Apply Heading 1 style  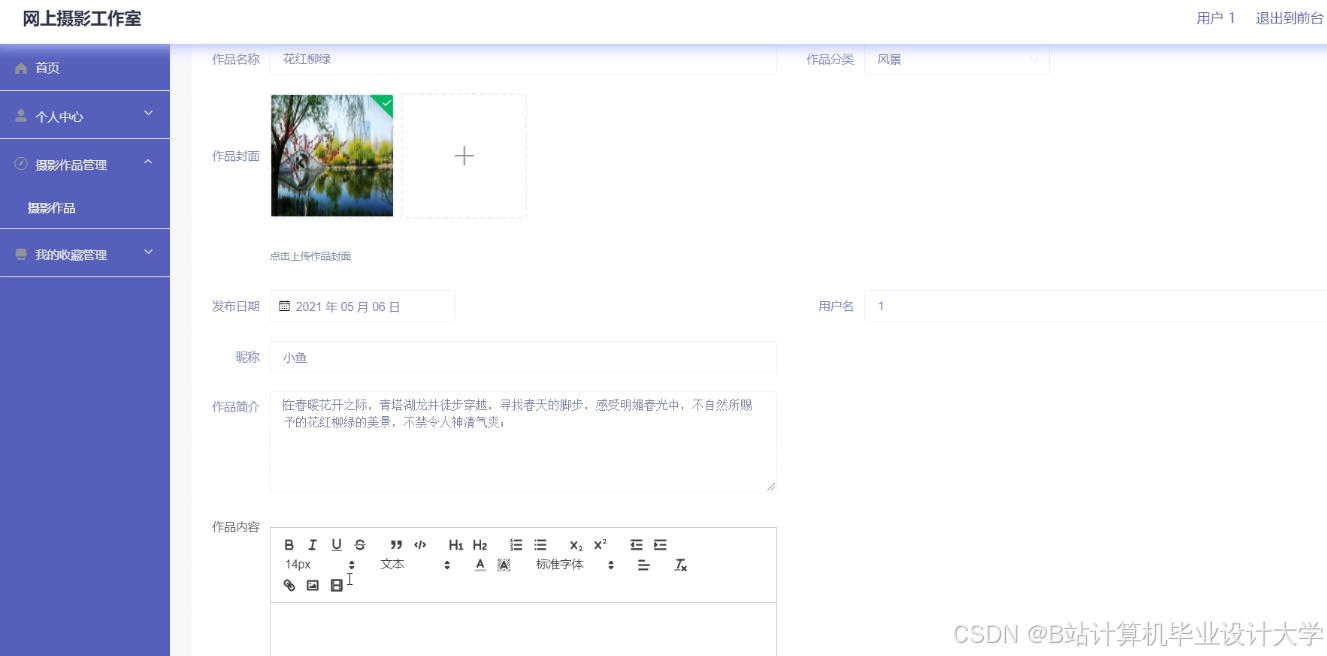[456, 545]
